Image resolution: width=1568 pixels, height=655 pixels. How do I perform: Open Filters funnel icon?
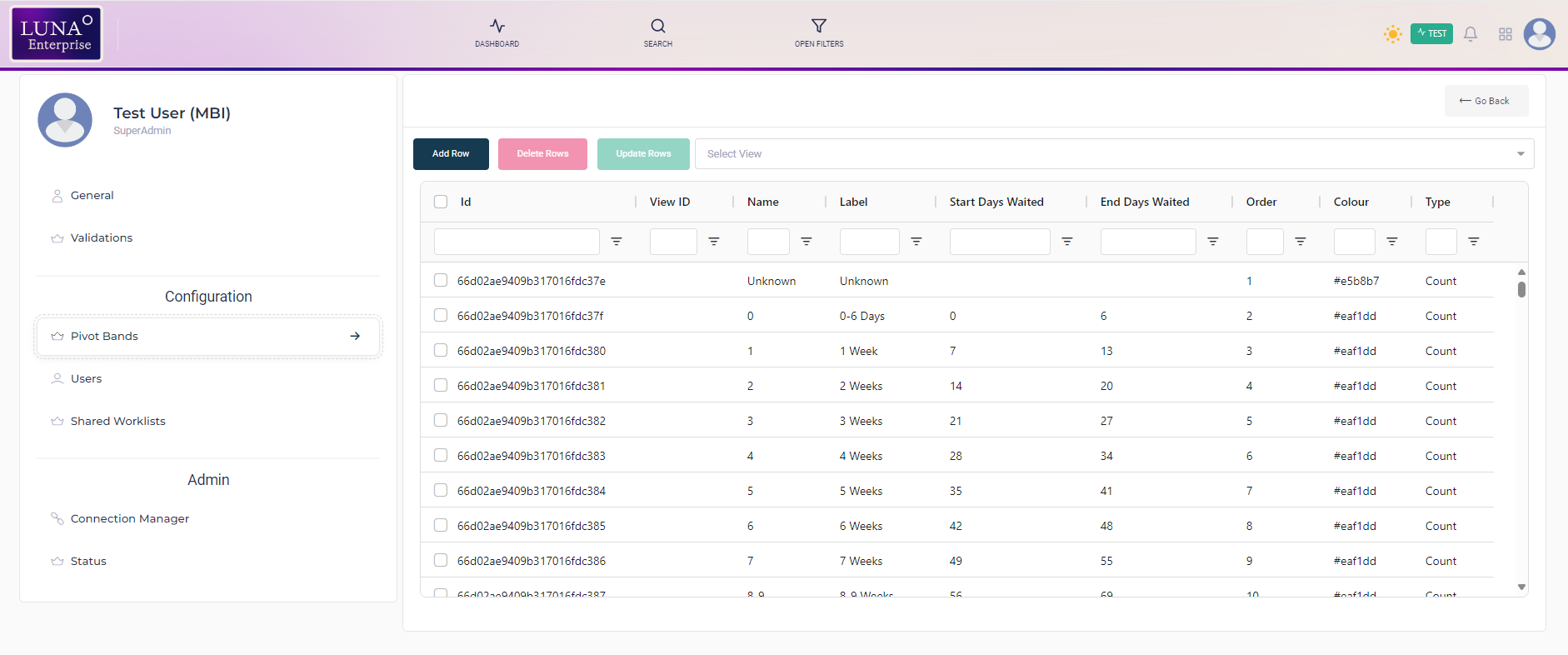click(x=818, y=27)
